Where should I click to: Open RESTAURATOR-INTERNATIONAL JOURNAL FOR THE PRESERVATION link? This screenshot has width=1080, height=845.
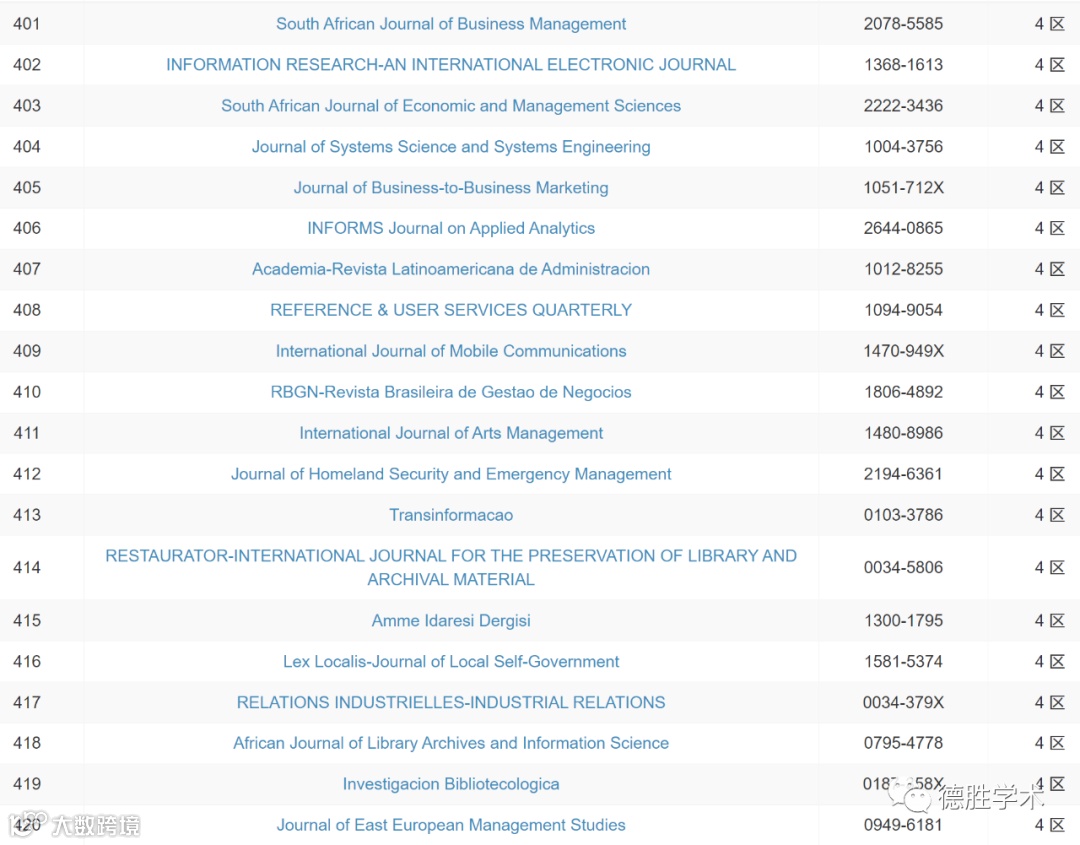click(450, 567)
